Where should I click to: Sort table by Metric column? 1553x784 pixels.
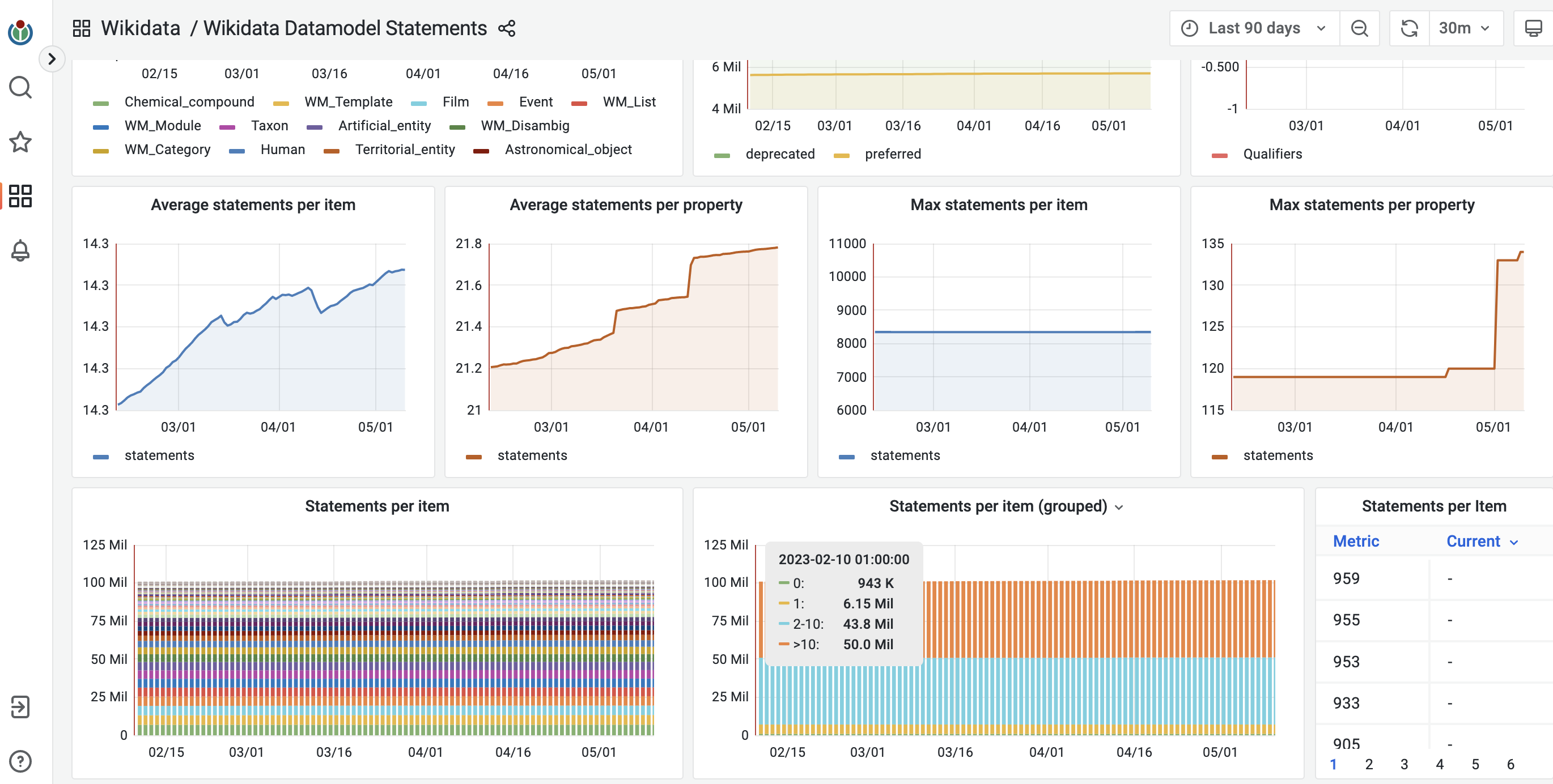[1356, 541]
